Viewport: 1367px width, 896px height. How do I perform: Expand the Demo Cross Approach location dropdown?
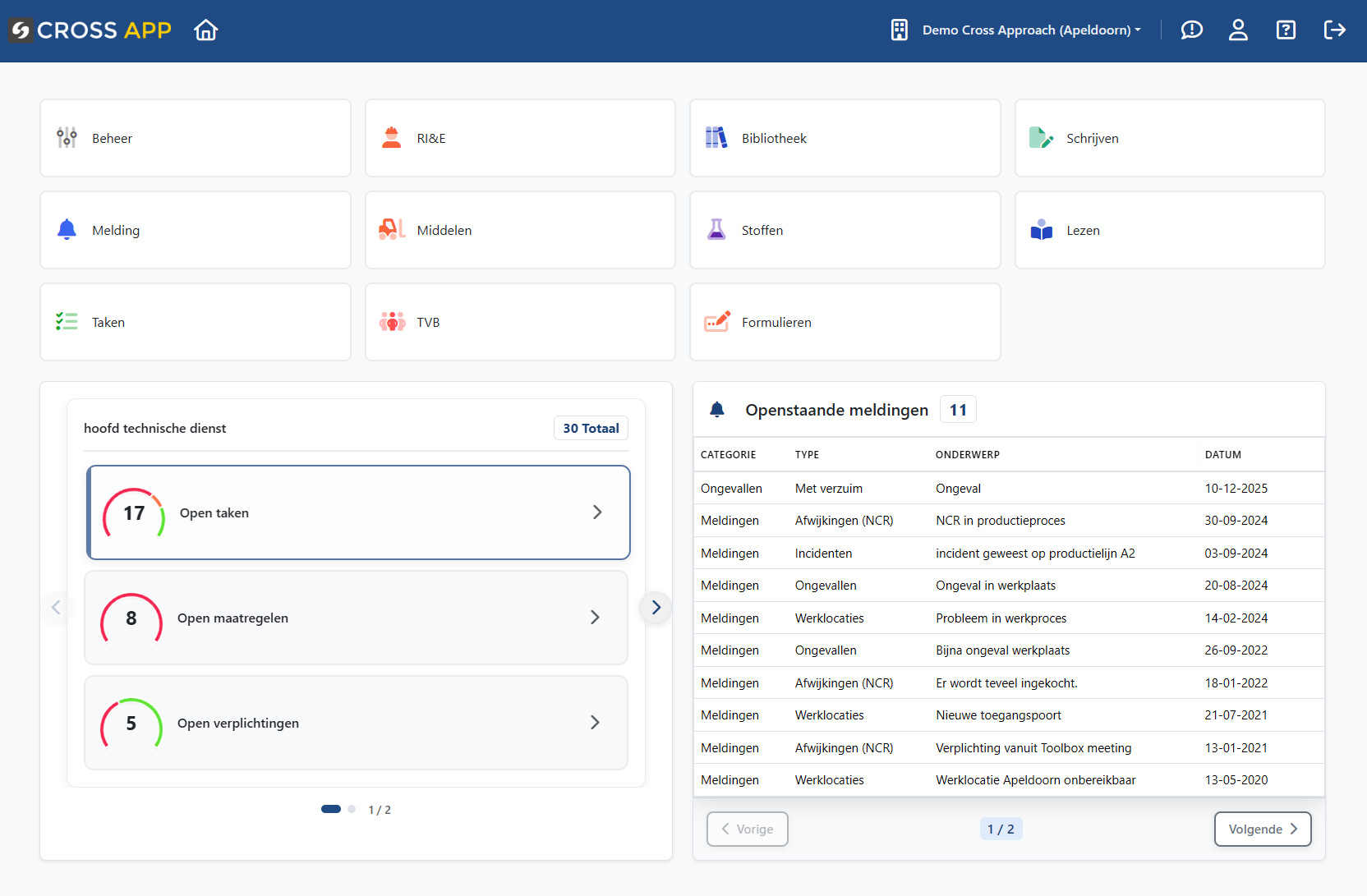click(1030, 30)
